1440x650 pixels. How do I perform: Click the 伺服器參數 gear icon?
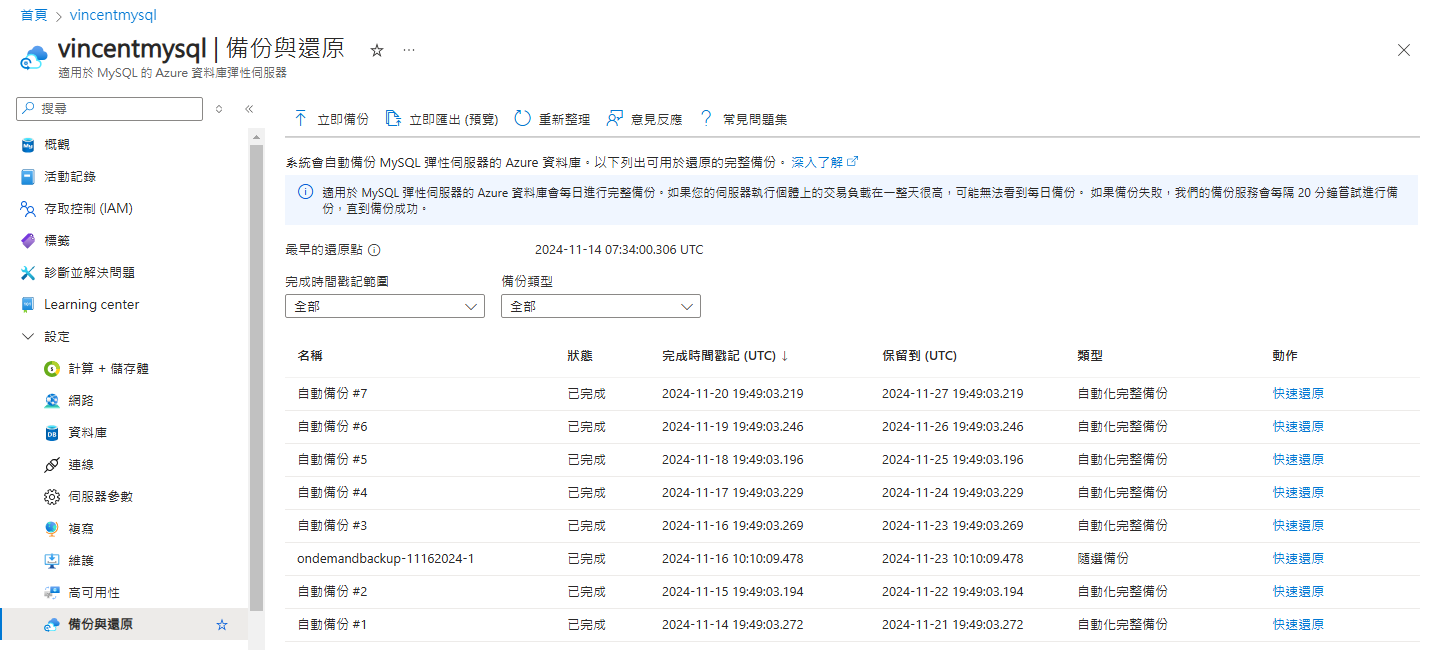[52, 497]
